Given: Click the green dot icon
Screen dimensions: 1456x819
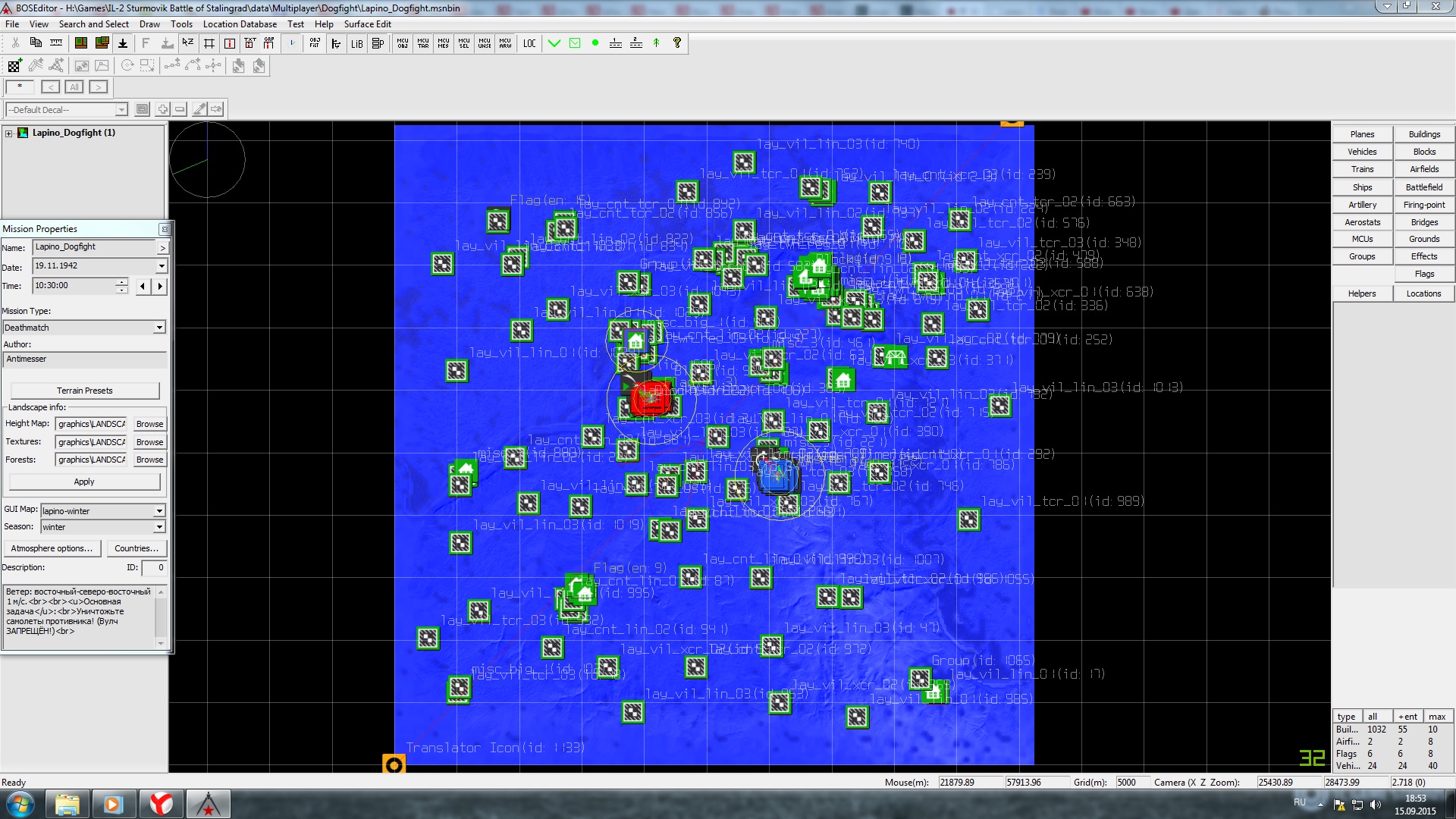Looking at the screenshot, I should [595, 43].
